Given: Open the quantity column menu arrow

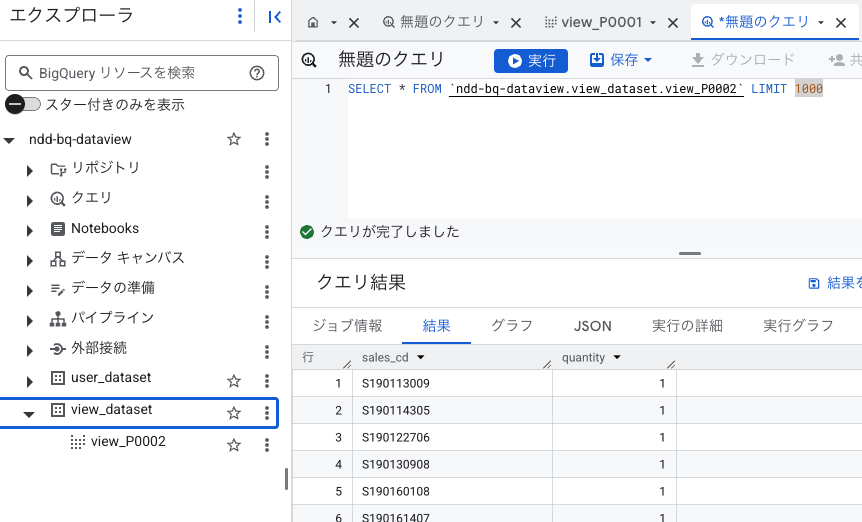Looking at the screenshot, I should click(617, 358).
